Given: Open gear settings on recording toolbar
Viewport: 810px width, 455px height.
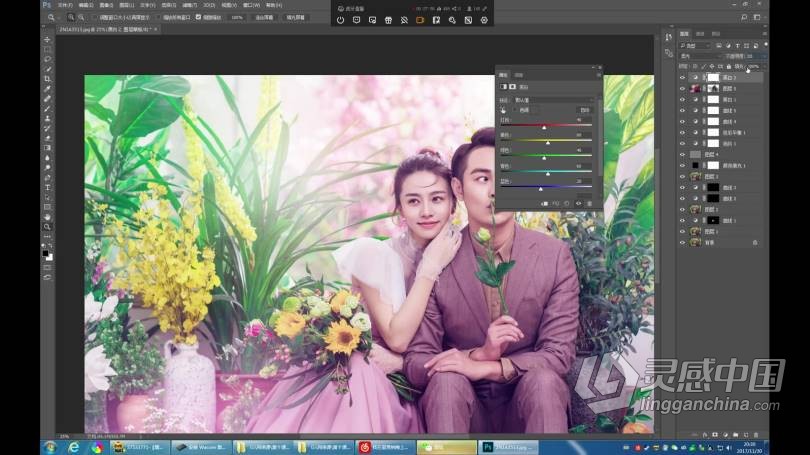Looking at the screenshot, I should point(484,20).
